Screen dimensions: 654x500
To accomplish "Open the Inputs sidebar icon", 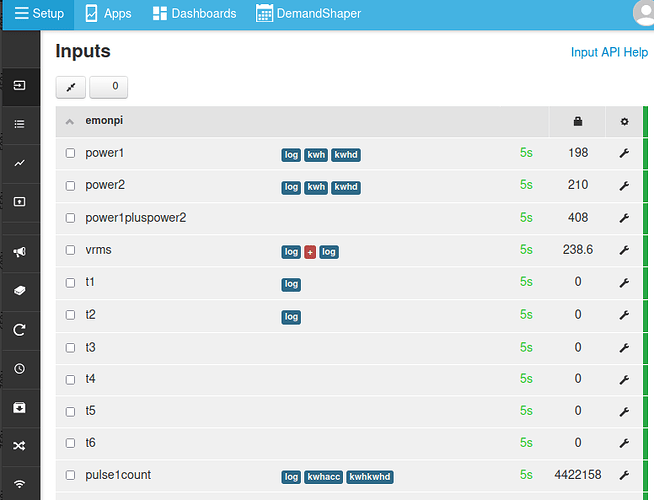I will point(19,87).
